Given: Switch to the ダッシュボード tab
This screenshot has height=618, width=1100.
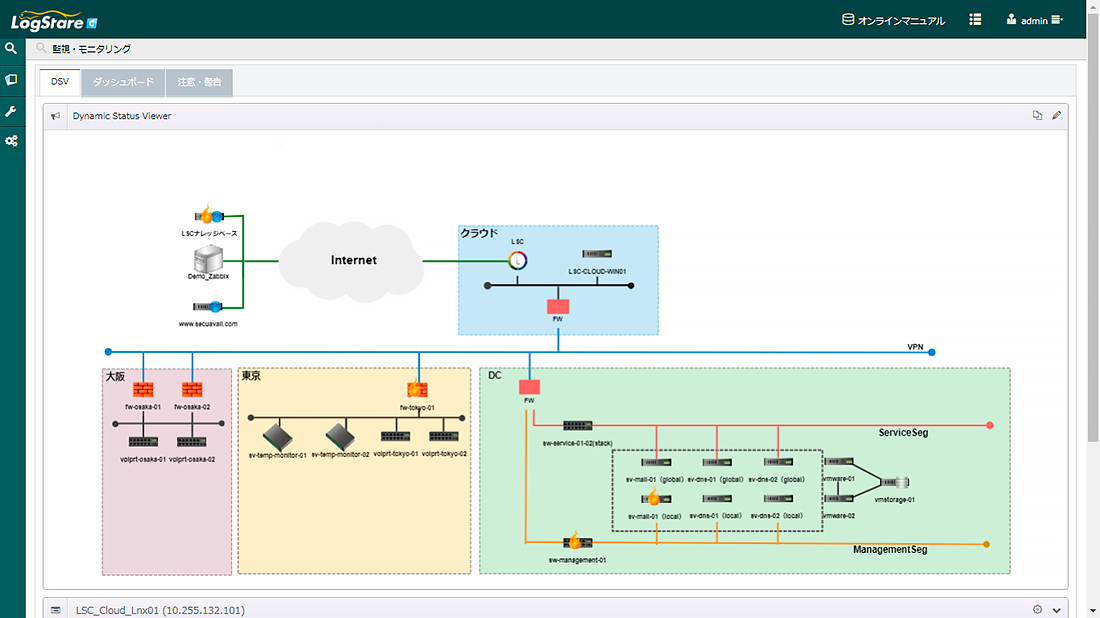Looking at the screenshot, I should click(x=123, y=82).
